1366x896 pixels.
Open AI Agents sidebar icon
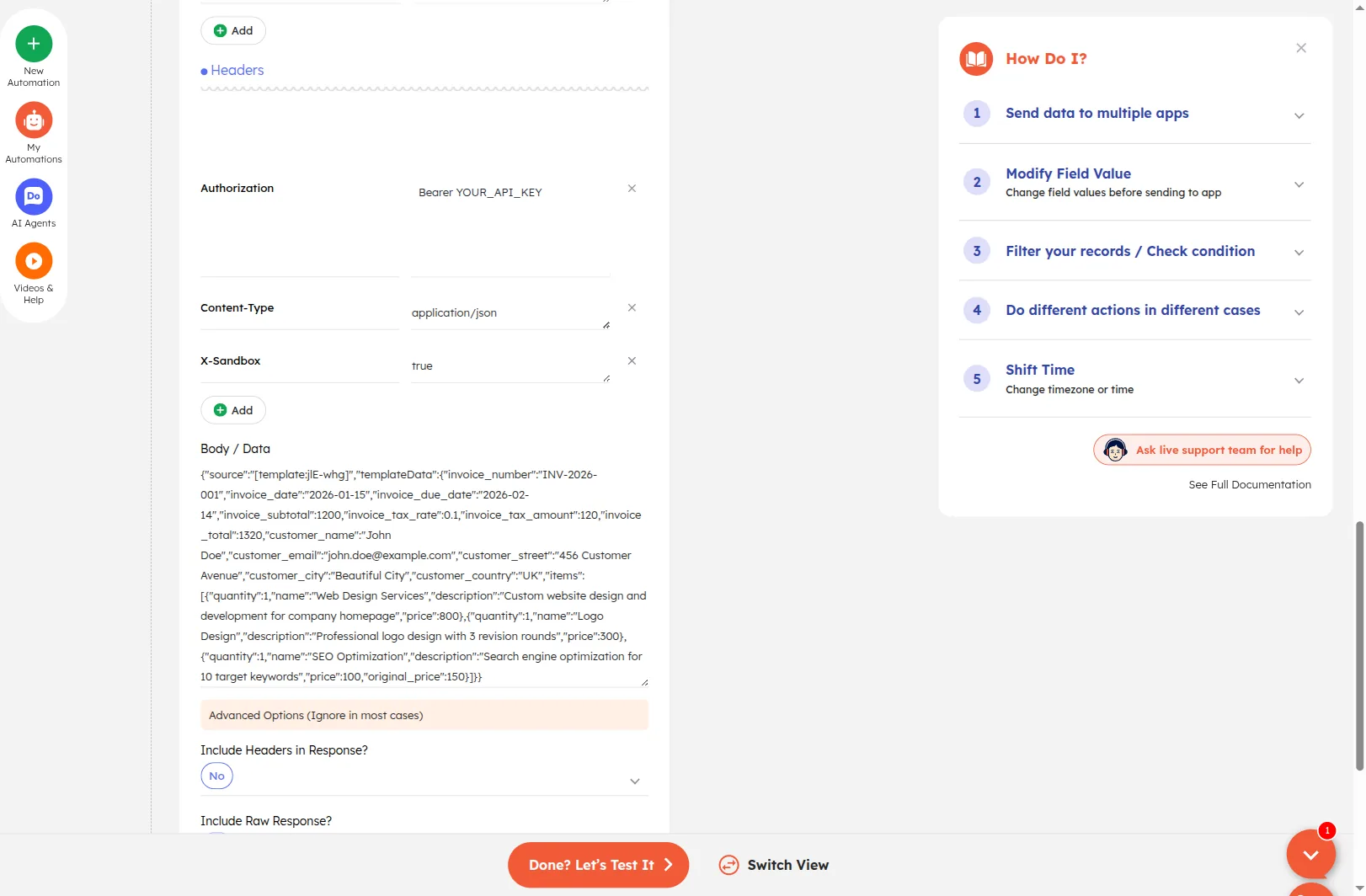click(34, 197)
